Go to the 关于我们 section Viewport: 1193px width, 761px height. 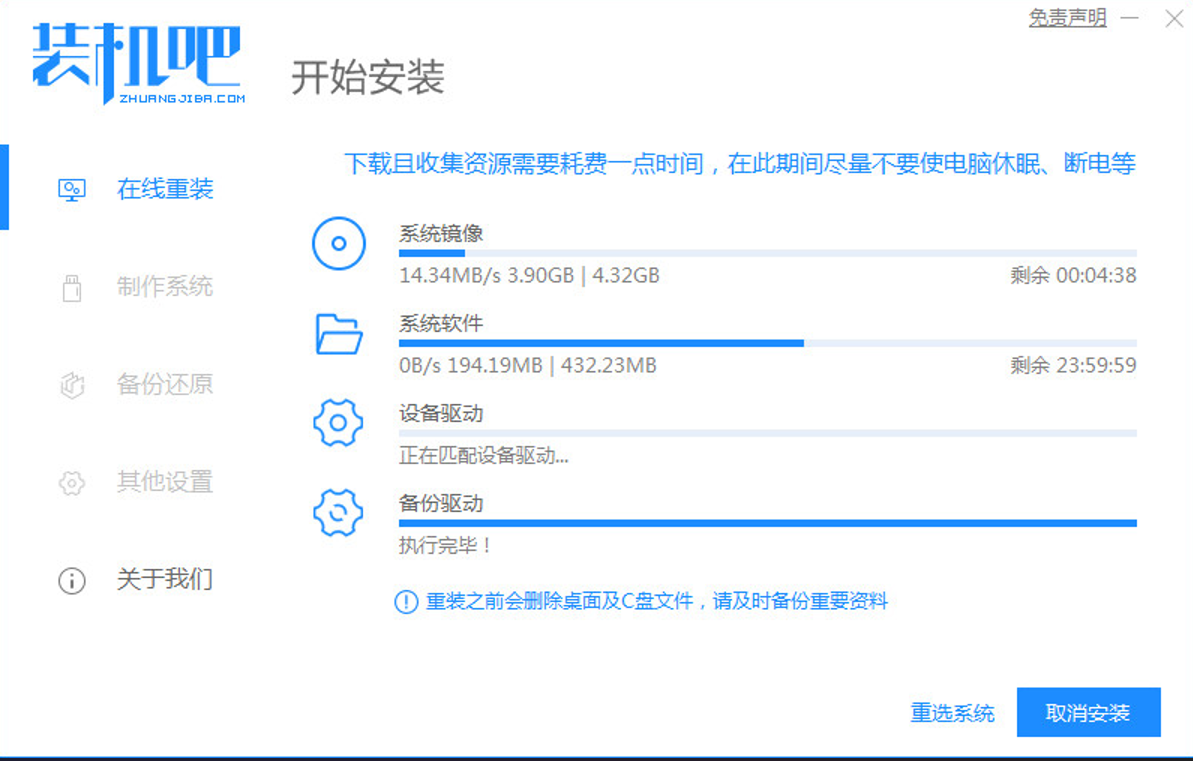(165, 579)
